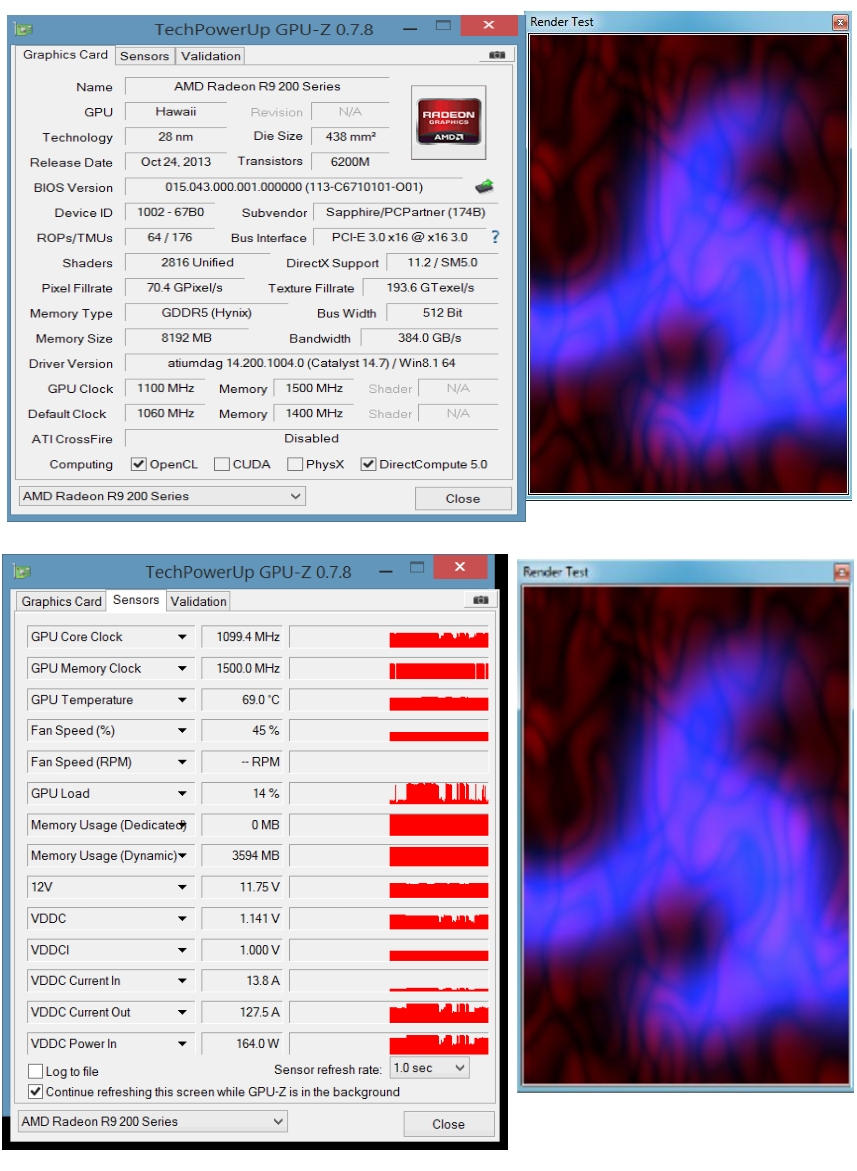The height and width of the screenshot is (1171, 857).
Task: Click Close button in the Graphics Card window
Action: coord(463,498)
